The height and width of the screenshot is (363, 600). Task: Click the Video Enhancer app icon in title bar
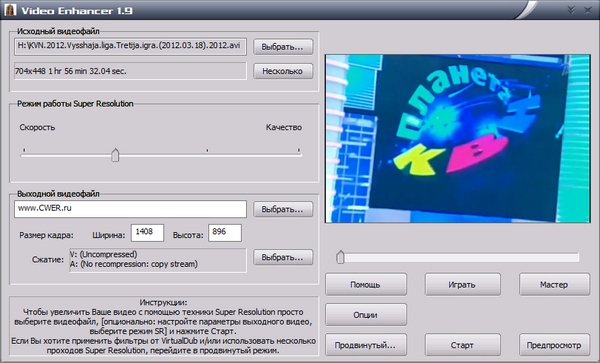pyautogui.click(x=10, y=10)
